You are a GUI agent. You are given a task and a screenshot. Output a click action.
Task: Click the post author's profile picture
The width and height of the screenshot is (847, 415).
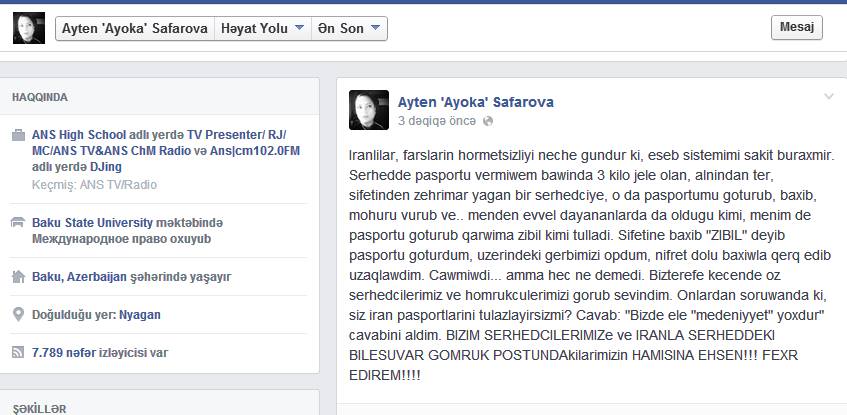click(x=369, y=110)
